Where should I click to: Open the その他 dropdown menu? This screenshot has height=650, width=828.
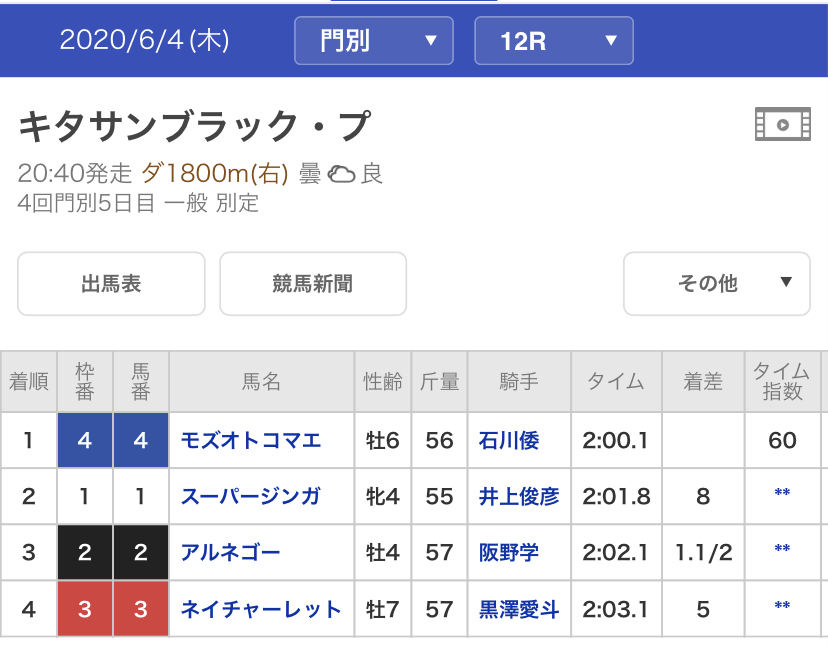pyautogui.click(x=716, y=284)
